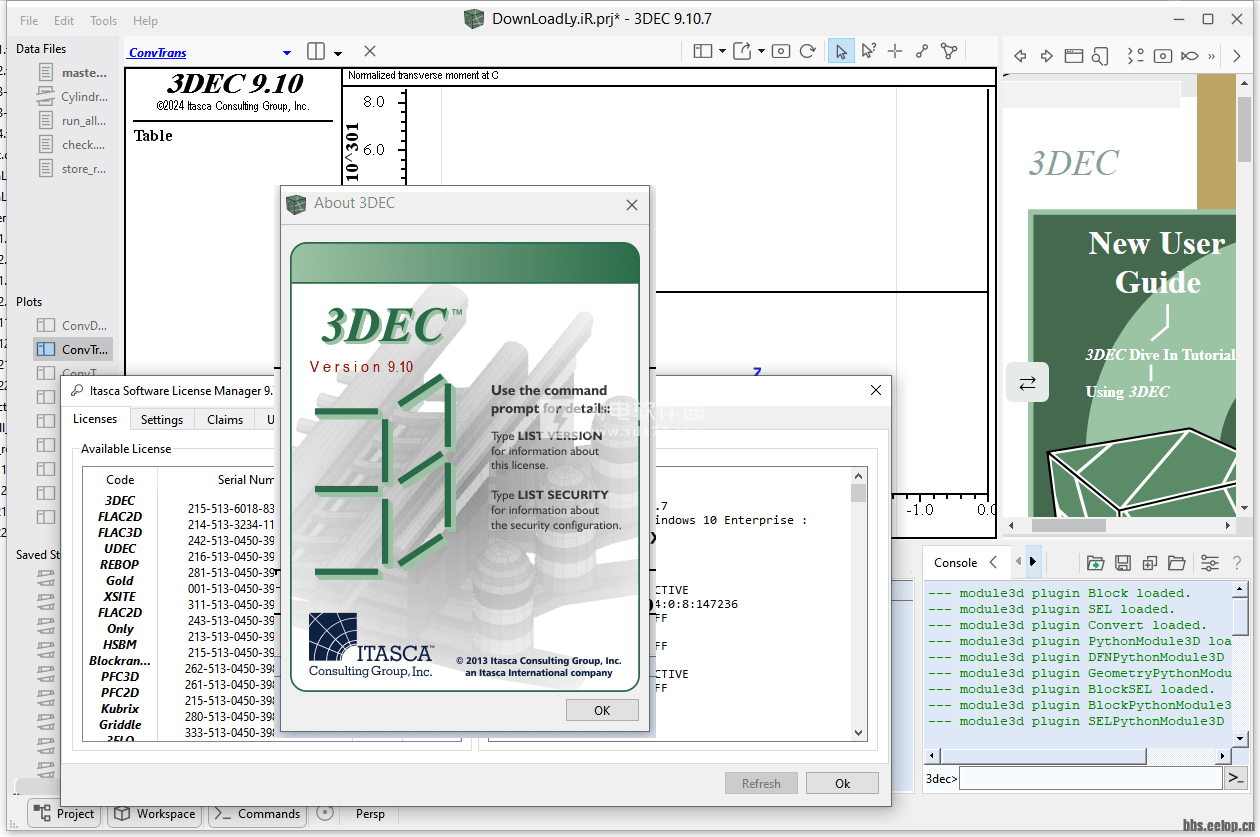Switch to the Settings tab in License Manager

pos(162,420)
